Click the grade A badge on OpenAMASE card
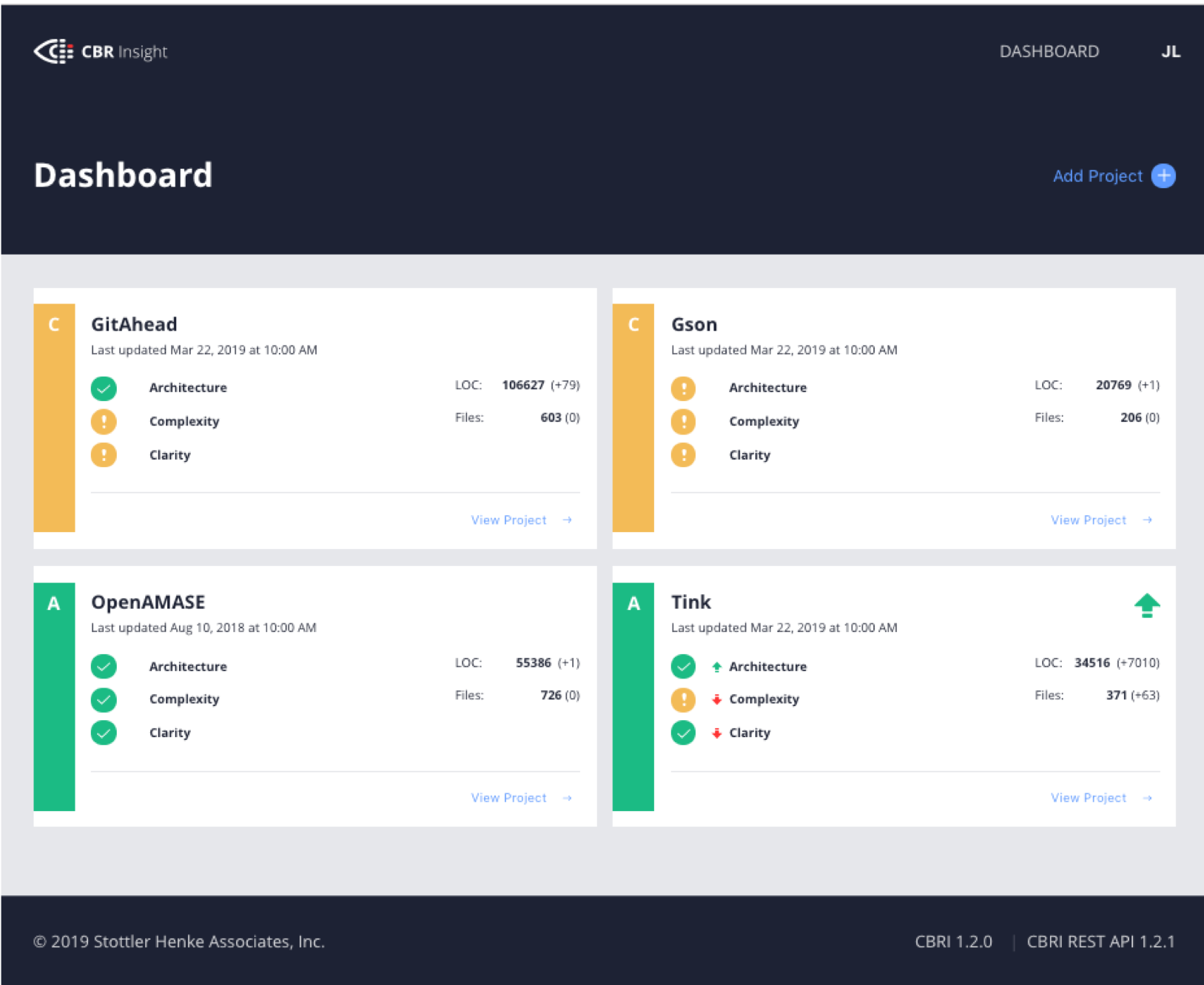This screenshot has height=985, width=1204. point(53,603)
